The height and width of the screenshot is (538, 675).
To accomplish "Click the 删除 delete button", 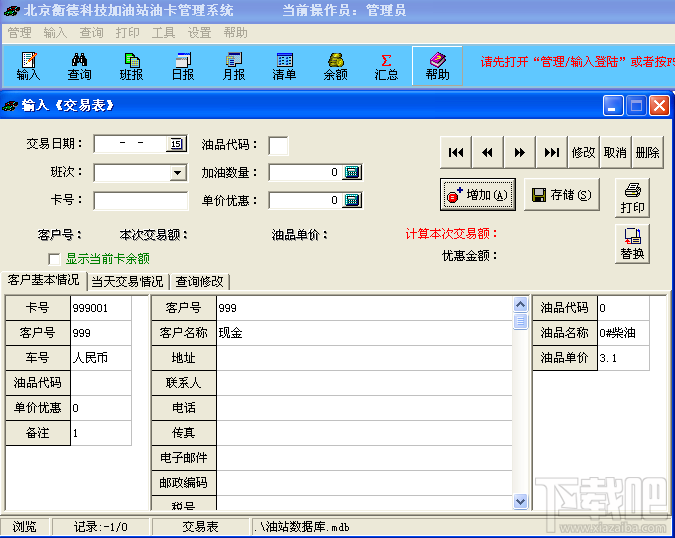I will point(647,152).
